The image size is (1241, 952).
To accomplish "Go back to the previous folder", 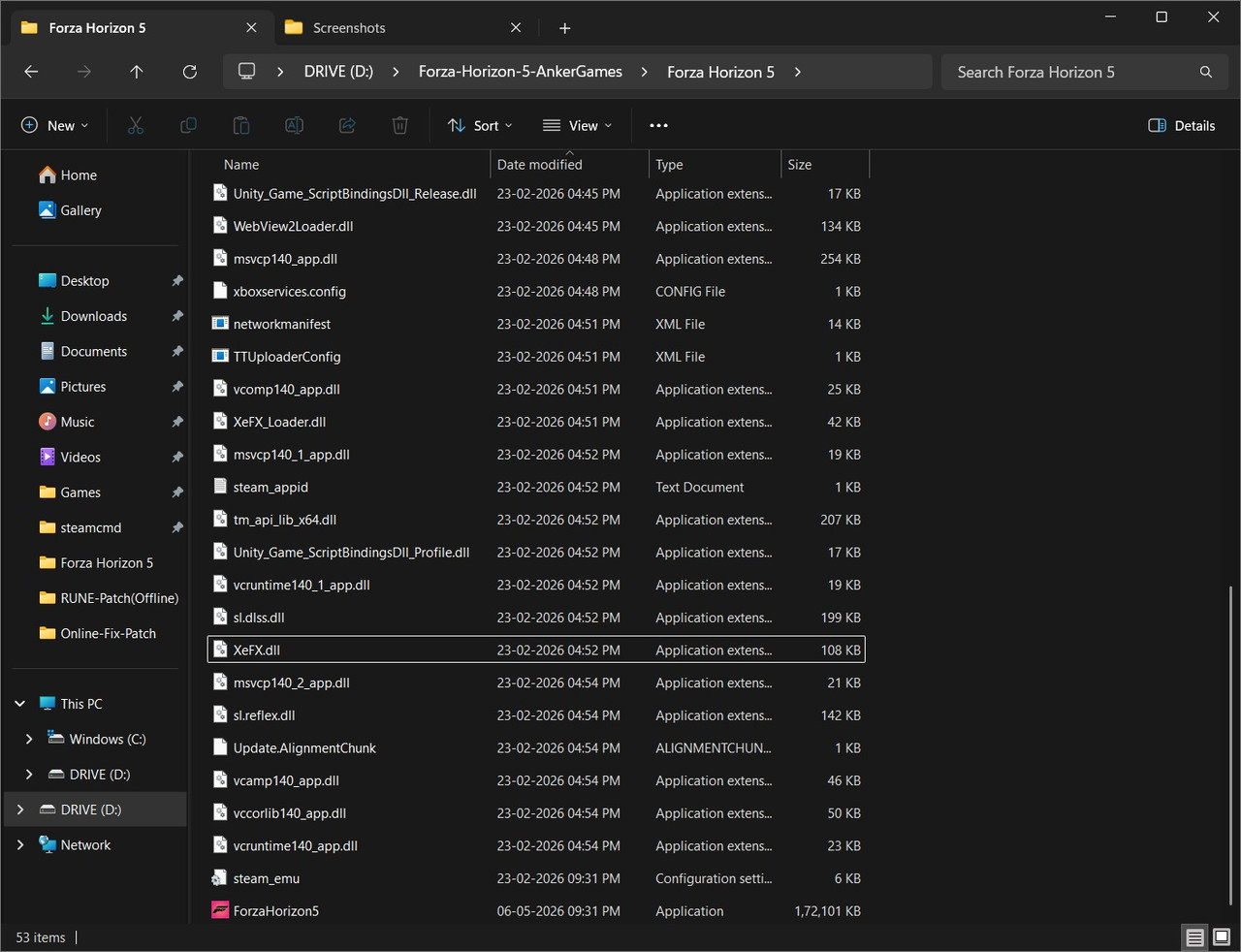I will pos(31,72).
